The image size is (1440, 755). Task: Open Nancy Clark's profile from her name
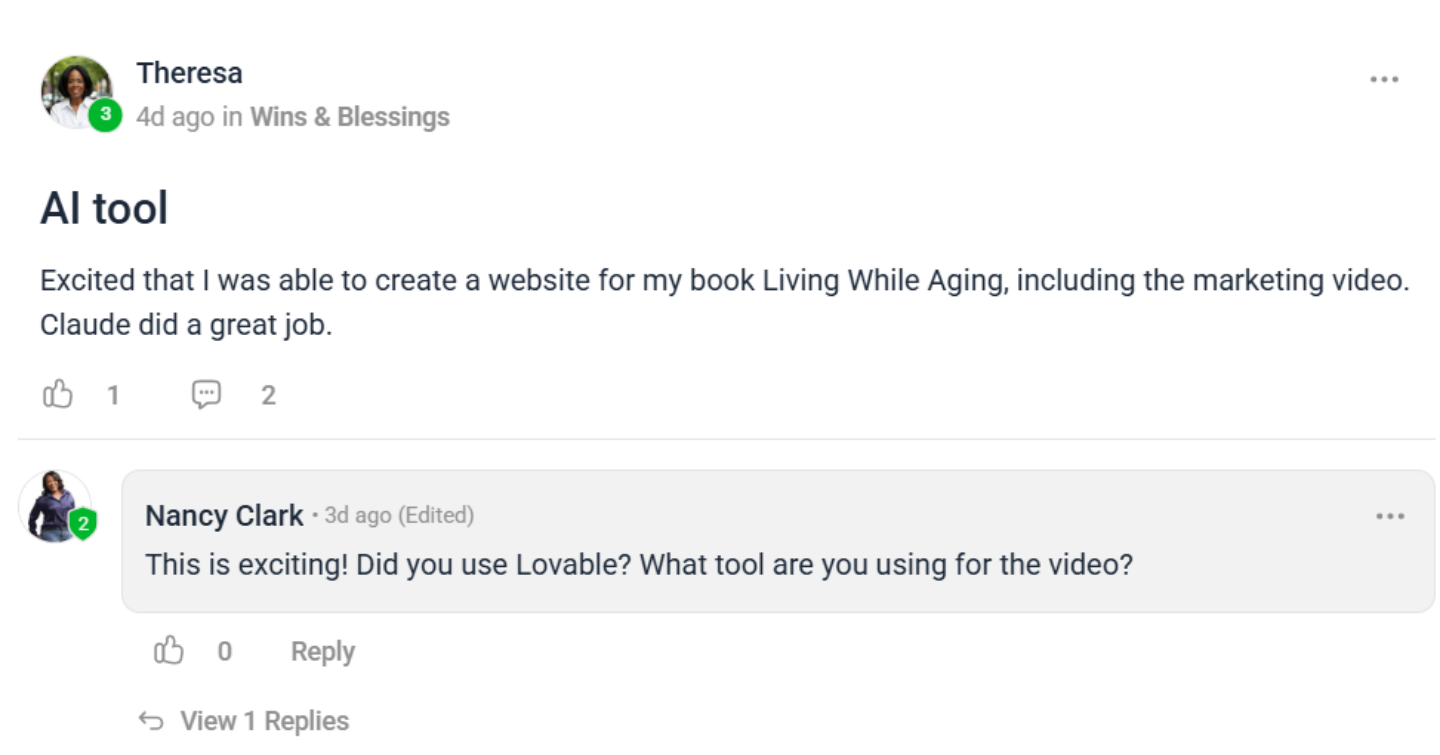click(x=224, y=516)
